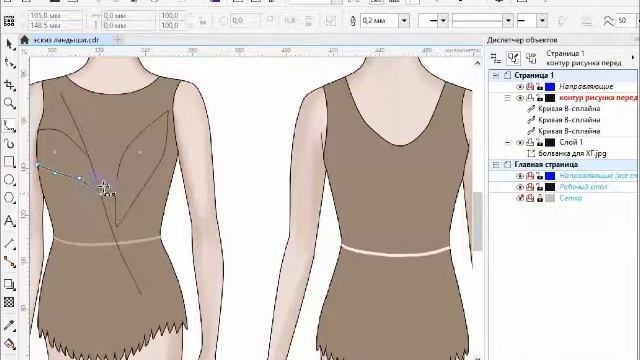Select the Parallel Dimension tool
The width and height of the screenshot is (640, 360).
[9, 244]
